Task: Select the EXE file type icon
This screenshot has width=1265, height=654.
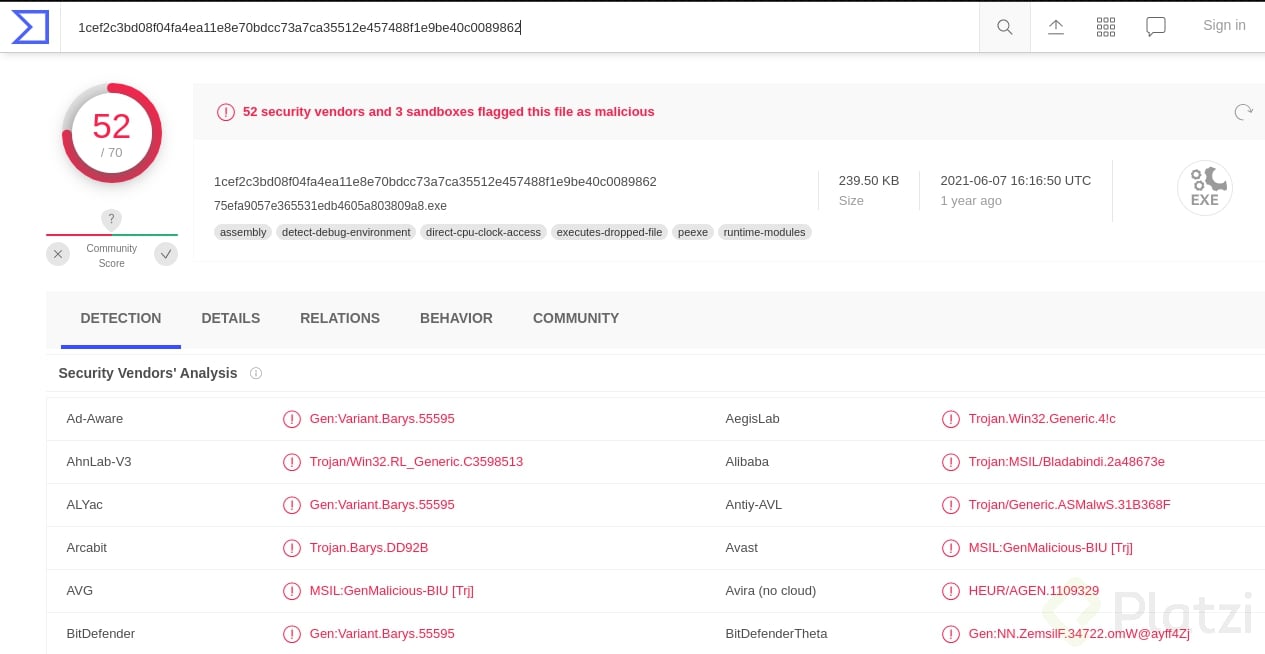Action: [x=1205, y=188]
